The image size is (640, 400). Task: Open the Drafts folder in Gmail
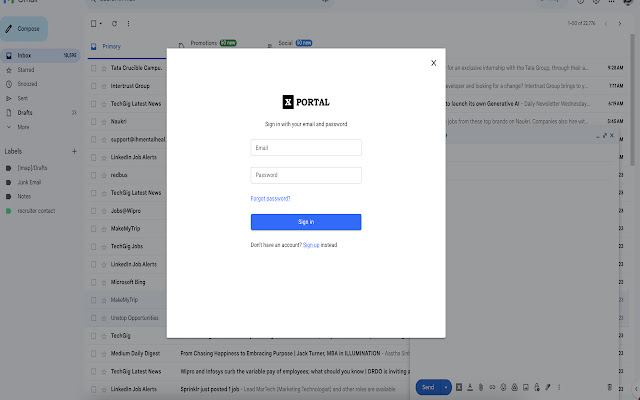24,113
